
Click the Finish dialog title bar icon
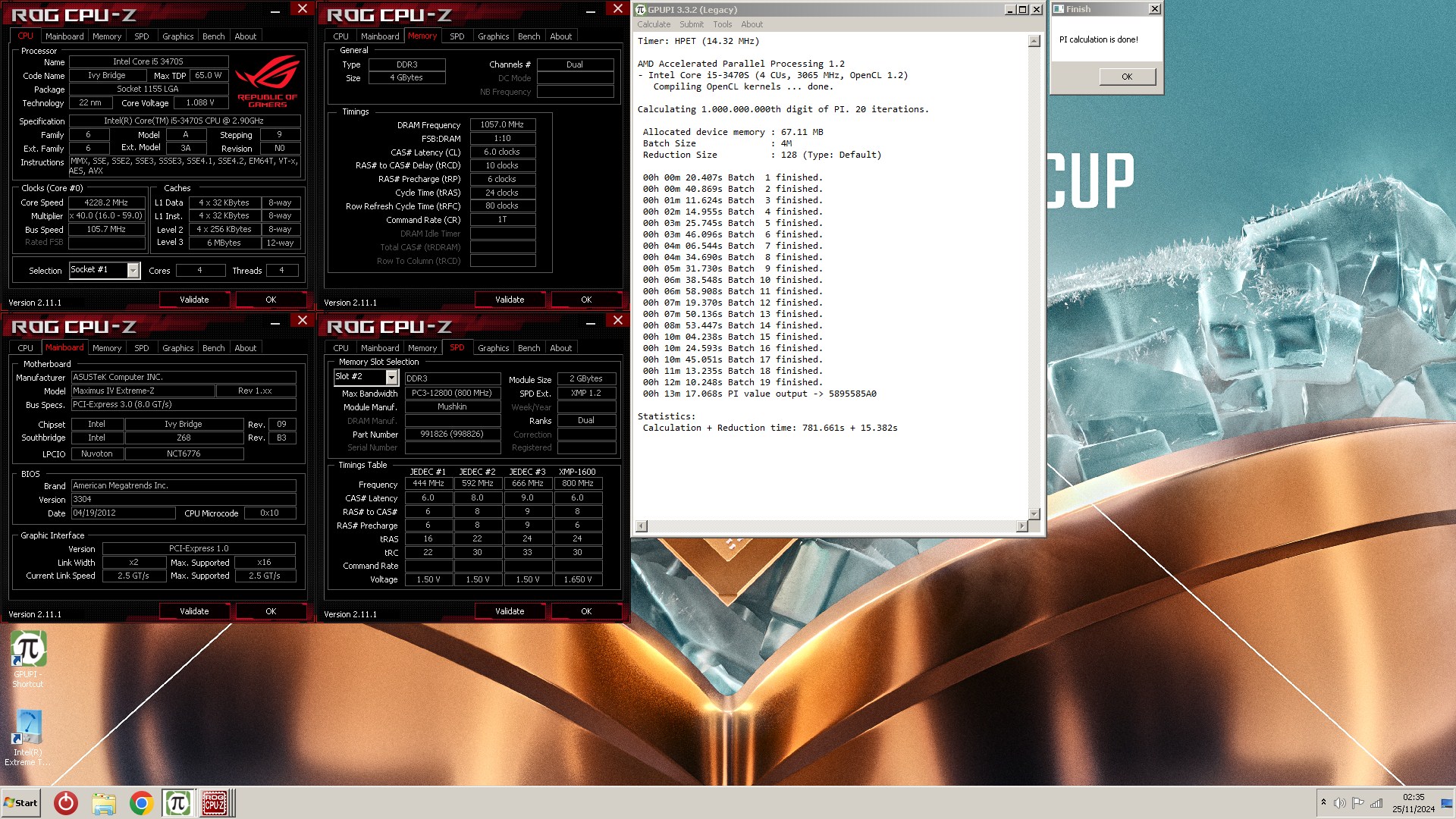coord(1059,9)
